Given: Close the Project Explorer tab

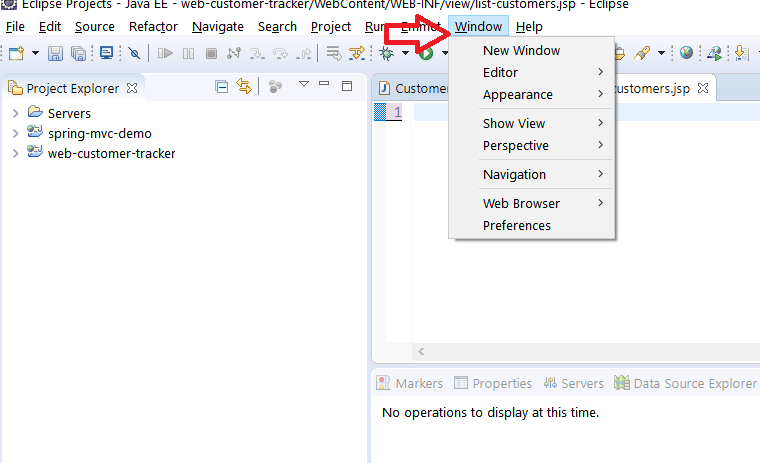Looking at the screenshot, I should coord(132,88).
